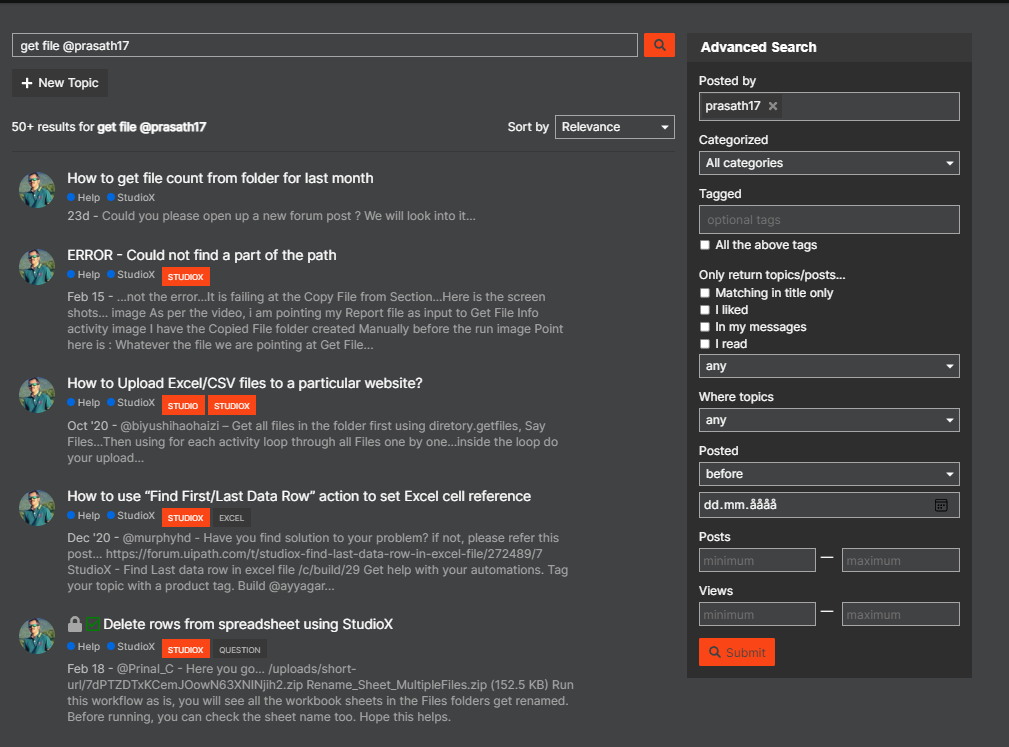This screenshot has width=1009, height=747.
Task: Click avatar beside Upload Excel/CSV topic
Action: pyautogui.click(x=37, y=394)
